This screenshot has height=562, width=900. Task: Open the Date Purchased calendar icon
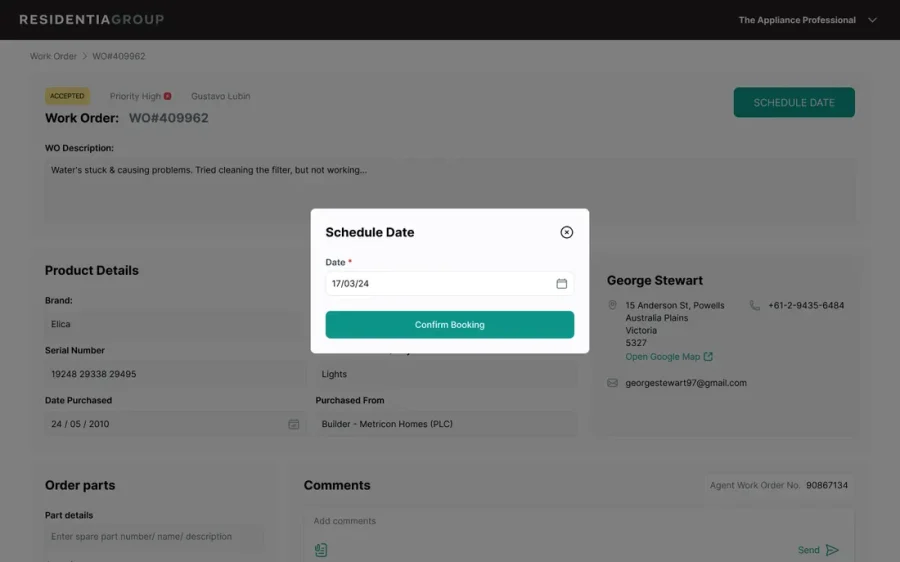293,424
